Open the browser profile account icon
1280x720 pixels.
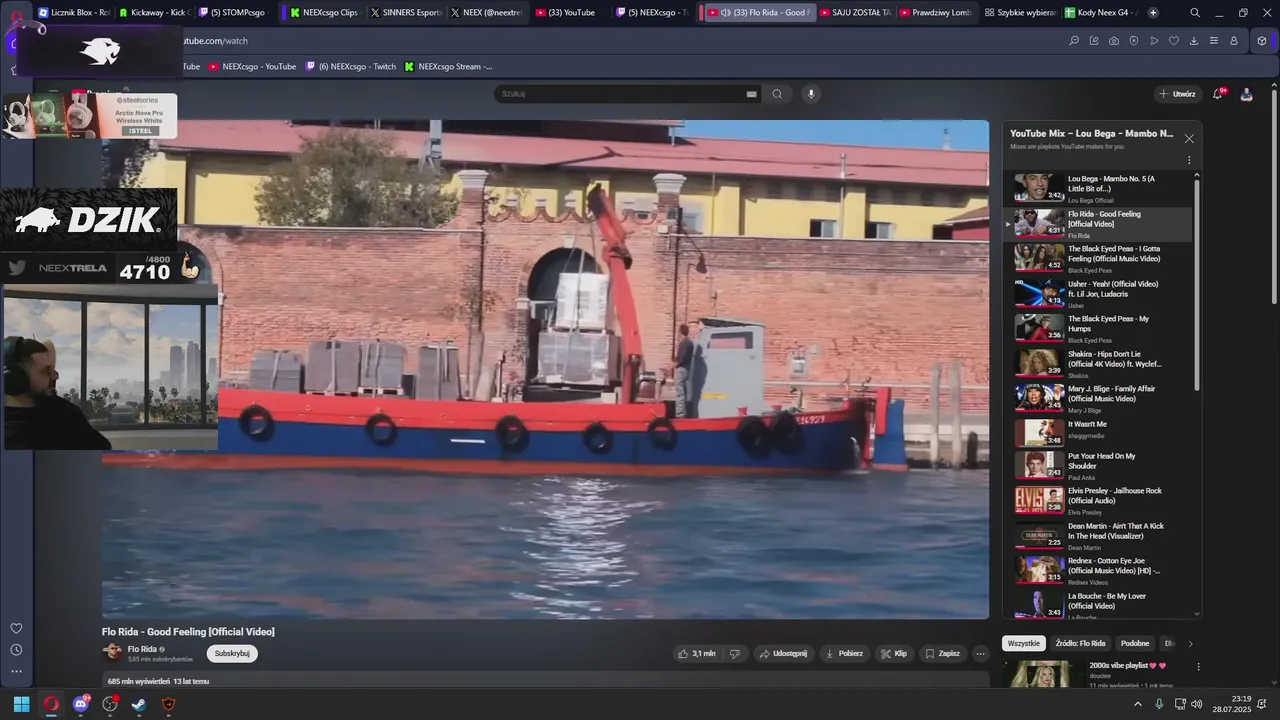[1234, 41]
